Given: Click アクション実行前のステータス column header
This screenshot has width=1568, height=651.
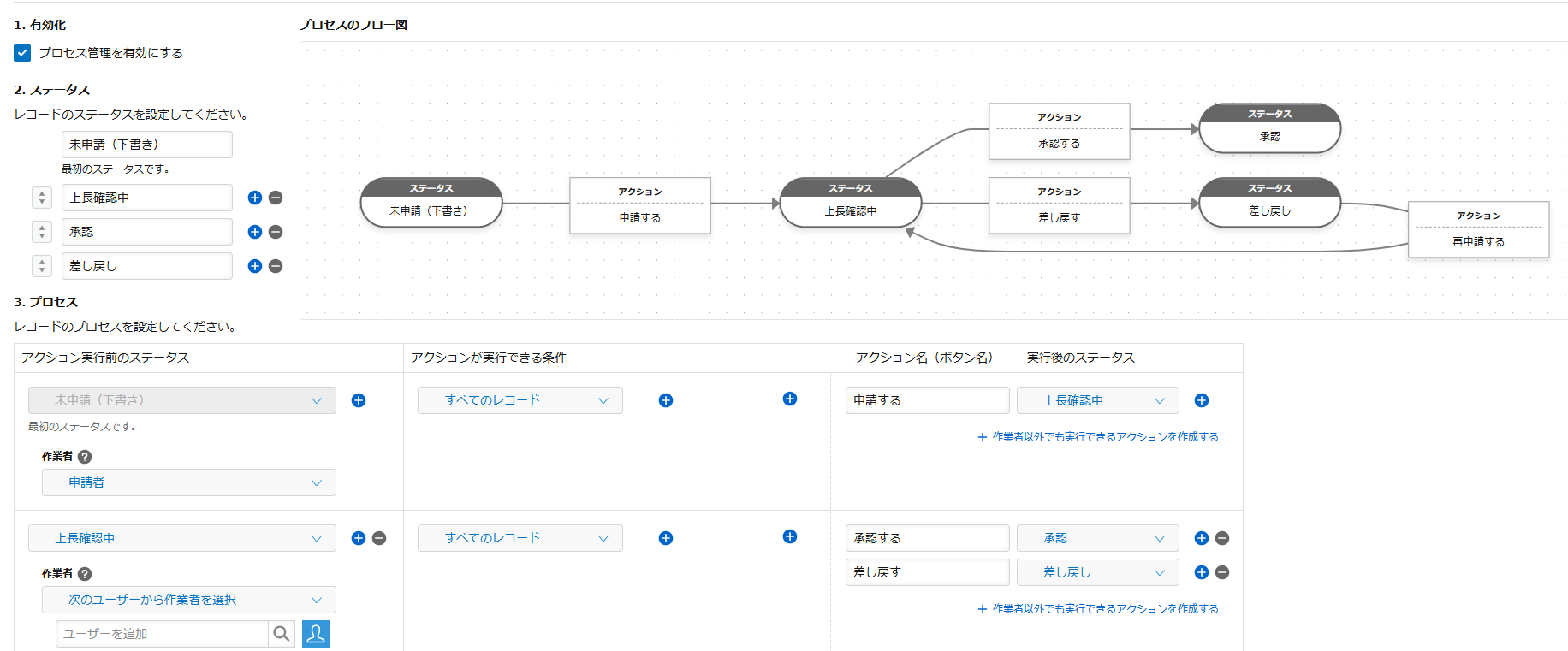Looking at the screenshot, I should point(105,358).
